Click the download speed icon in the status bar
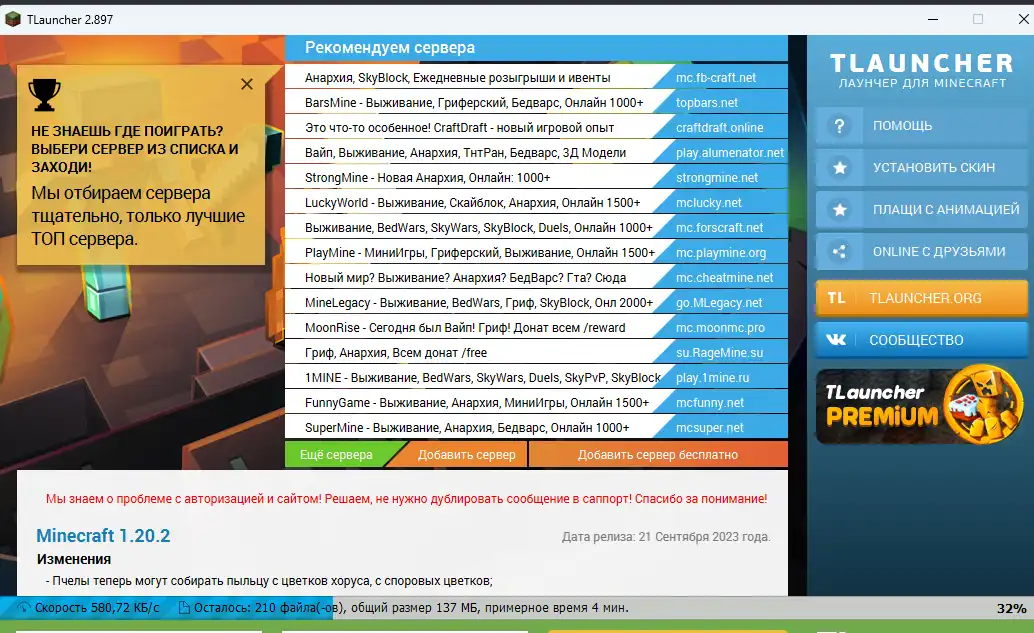Screen dimensions: 1034x633 pyautogui.click(x=24, y=607)
